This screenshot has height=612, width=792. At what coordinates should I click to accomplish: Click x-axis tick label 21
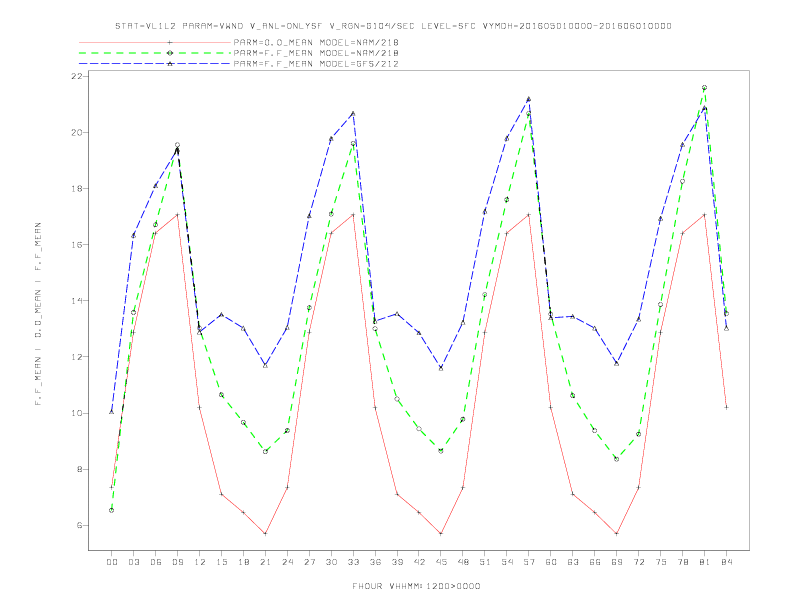[x=265, y=562]
